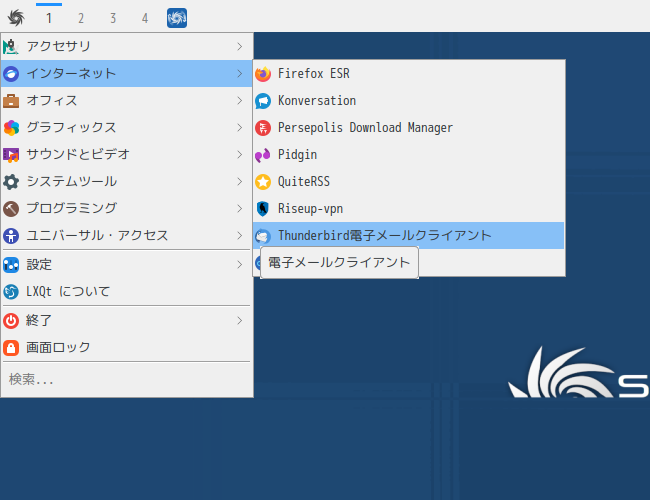Click the Persepolis Download Manager icon

pyautogui.click(x=263, y=128)
